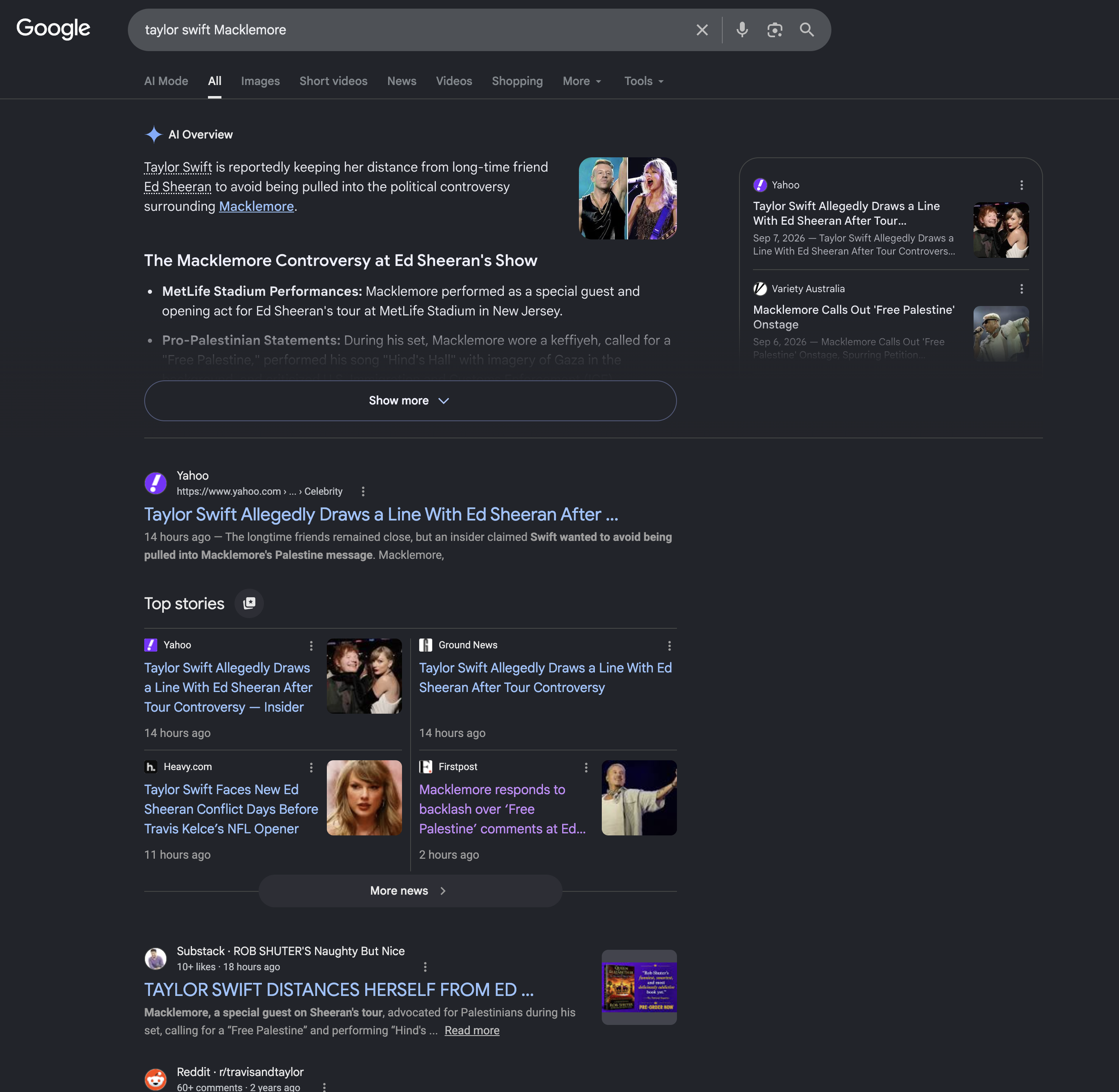Open Firstpost story Macklemore thumbnail
This screenshot has width=1119, height=1092.
[x=639, y=798]
